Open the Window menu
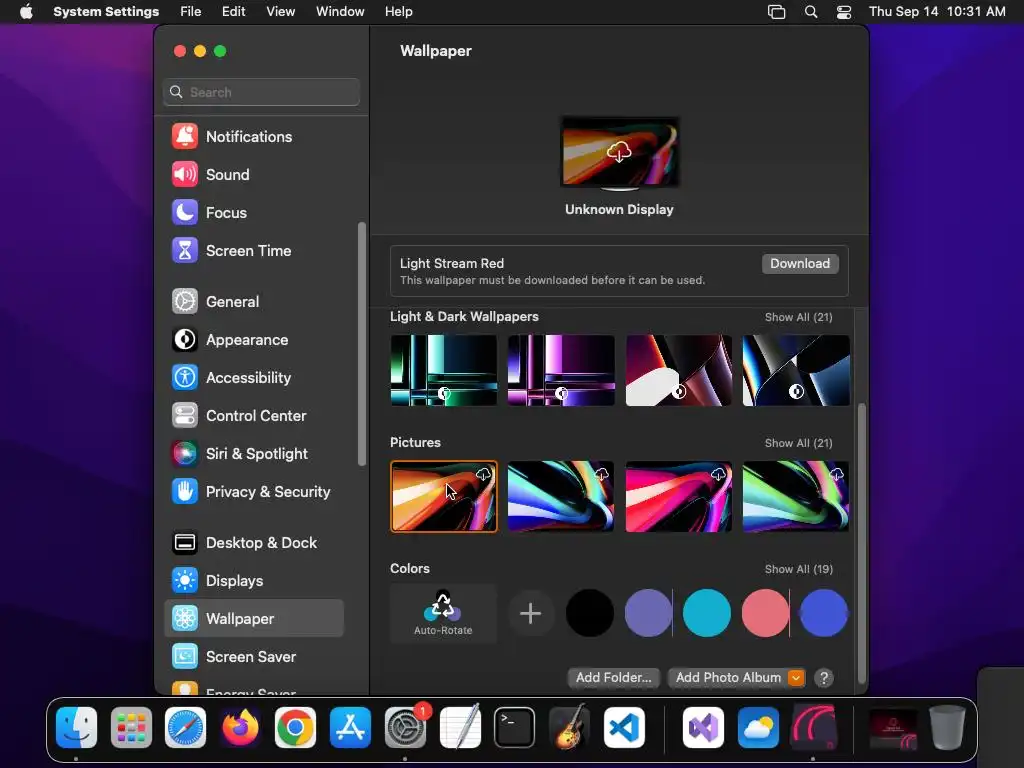Viewport: 1024px width, 768px height. 340,12
